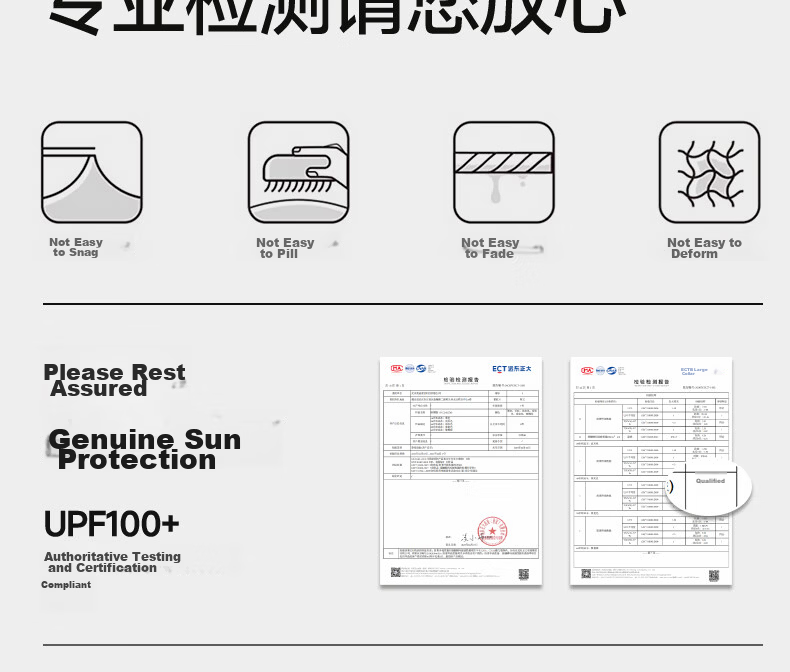Click the 'Not Easy to Fade' label

(x=490, y=248)
